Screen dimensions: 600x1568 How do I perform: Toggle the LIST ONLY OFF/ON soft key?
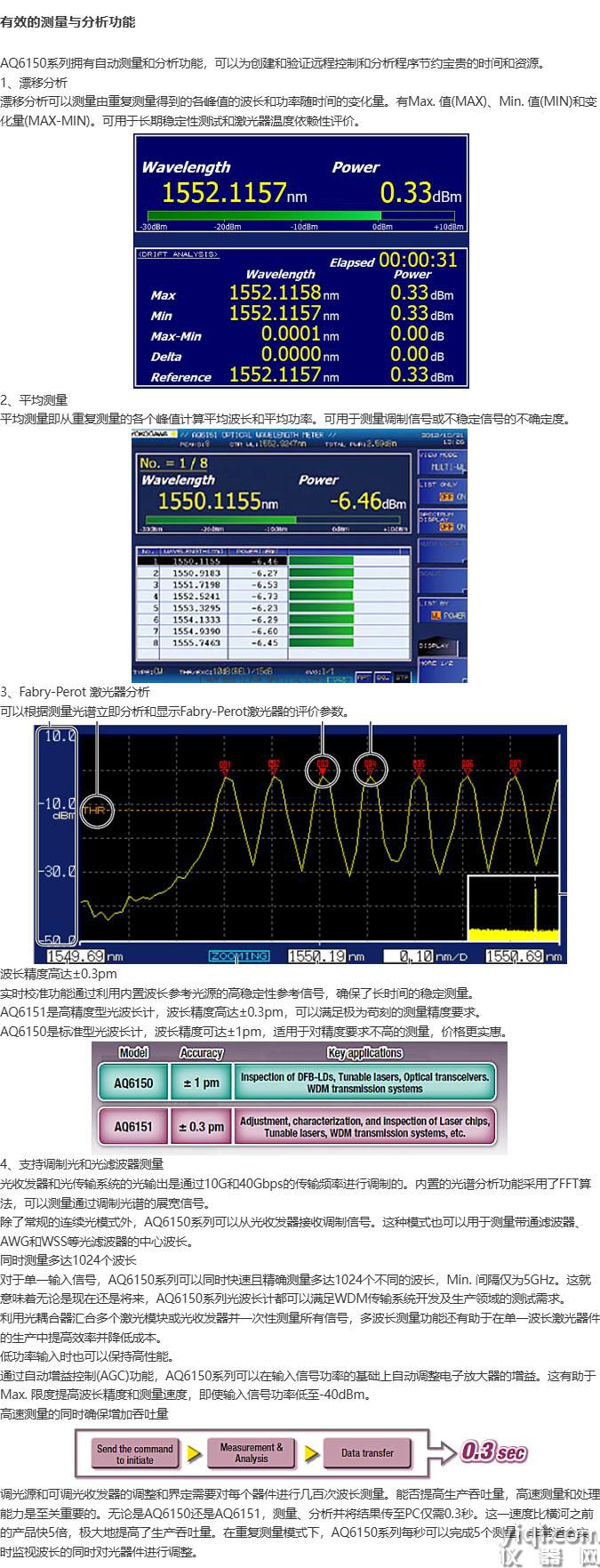click(443, 491)
